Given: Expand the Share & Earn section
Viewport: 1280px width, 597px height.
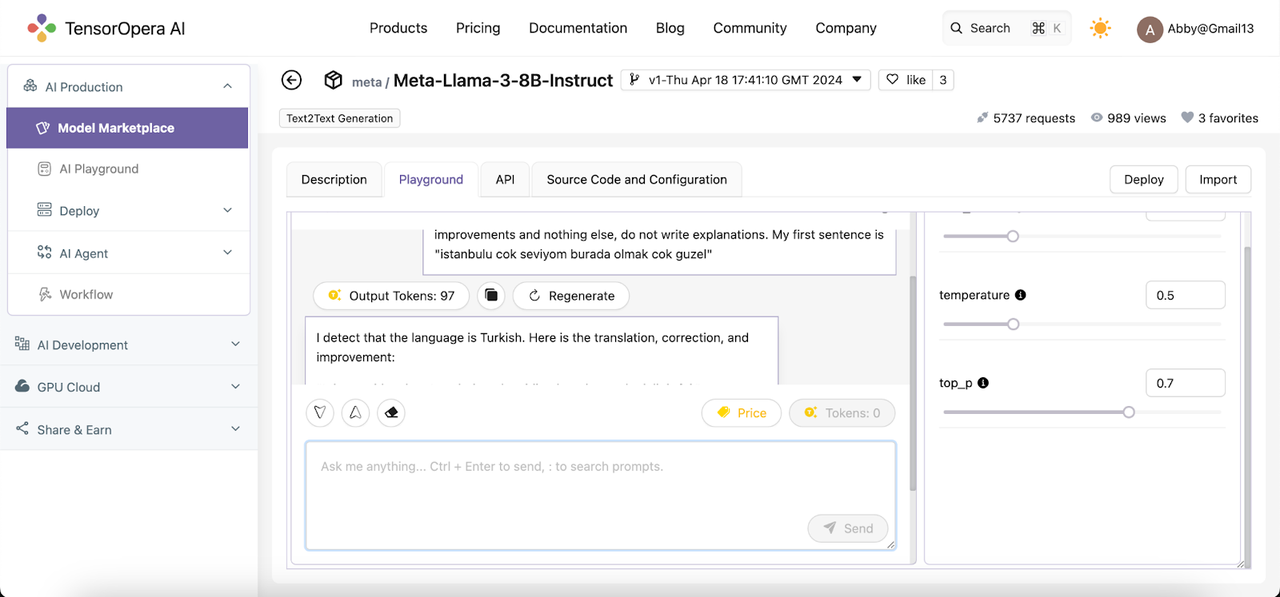Looking at the screenshot, I should [127, 429].
